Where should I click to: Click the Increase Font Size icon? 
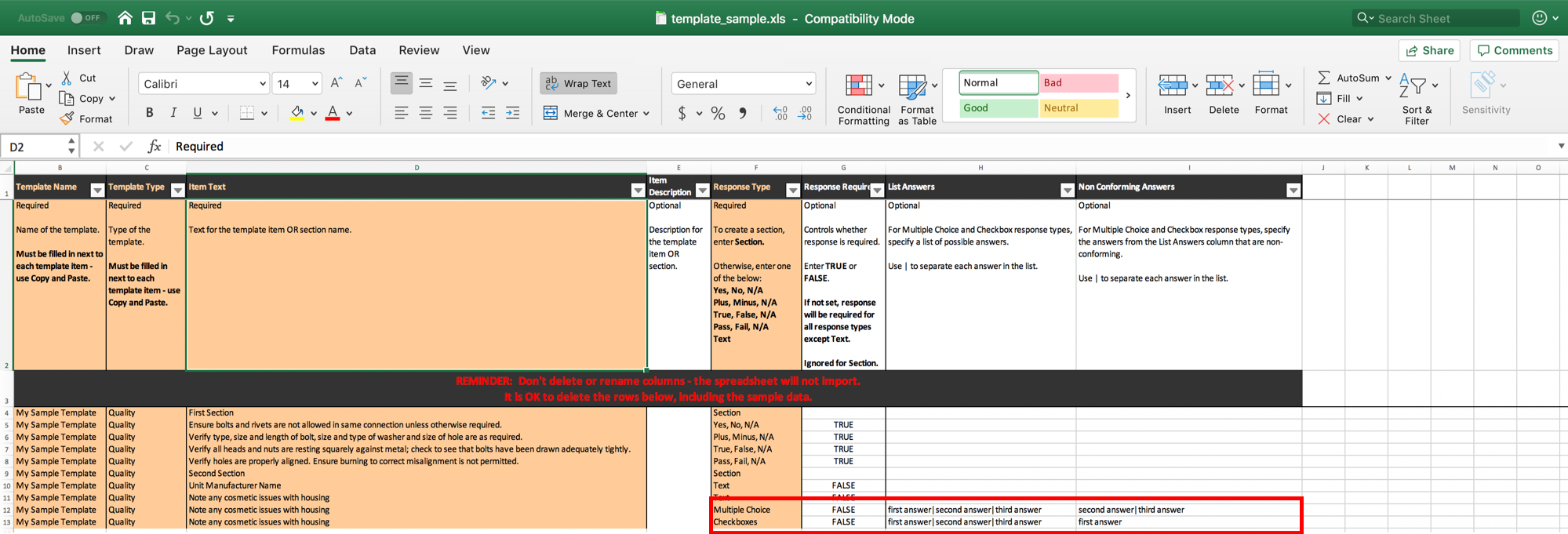point(337,83)
